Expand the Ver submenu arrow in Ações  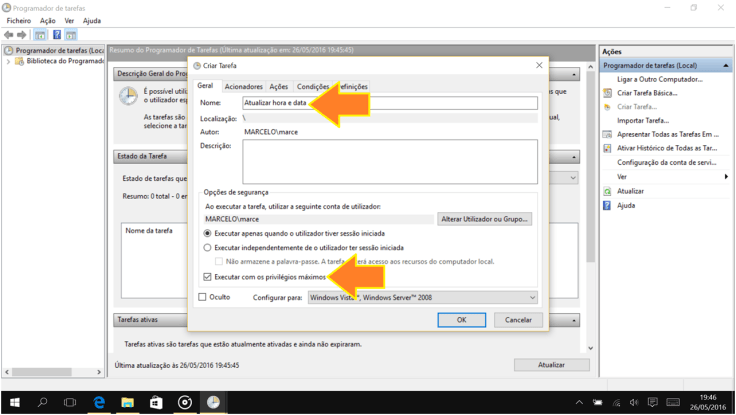726,177
